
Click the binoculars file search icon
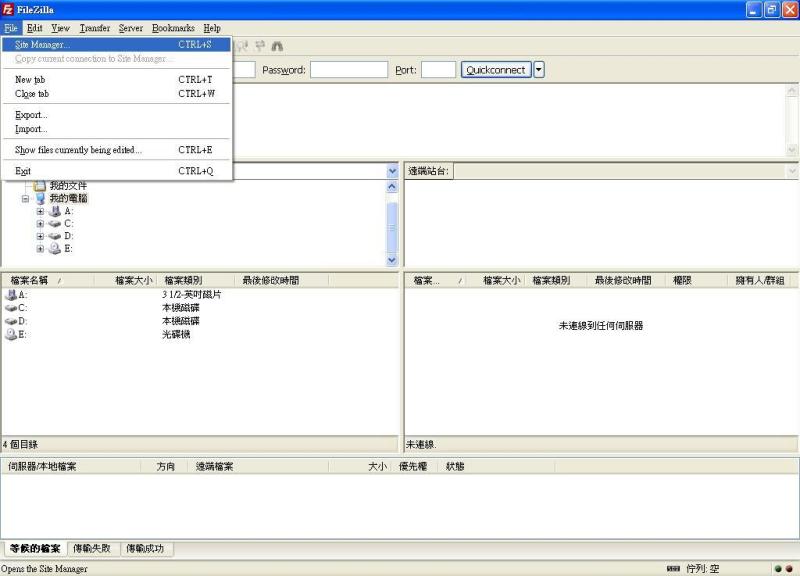[277, 46]
